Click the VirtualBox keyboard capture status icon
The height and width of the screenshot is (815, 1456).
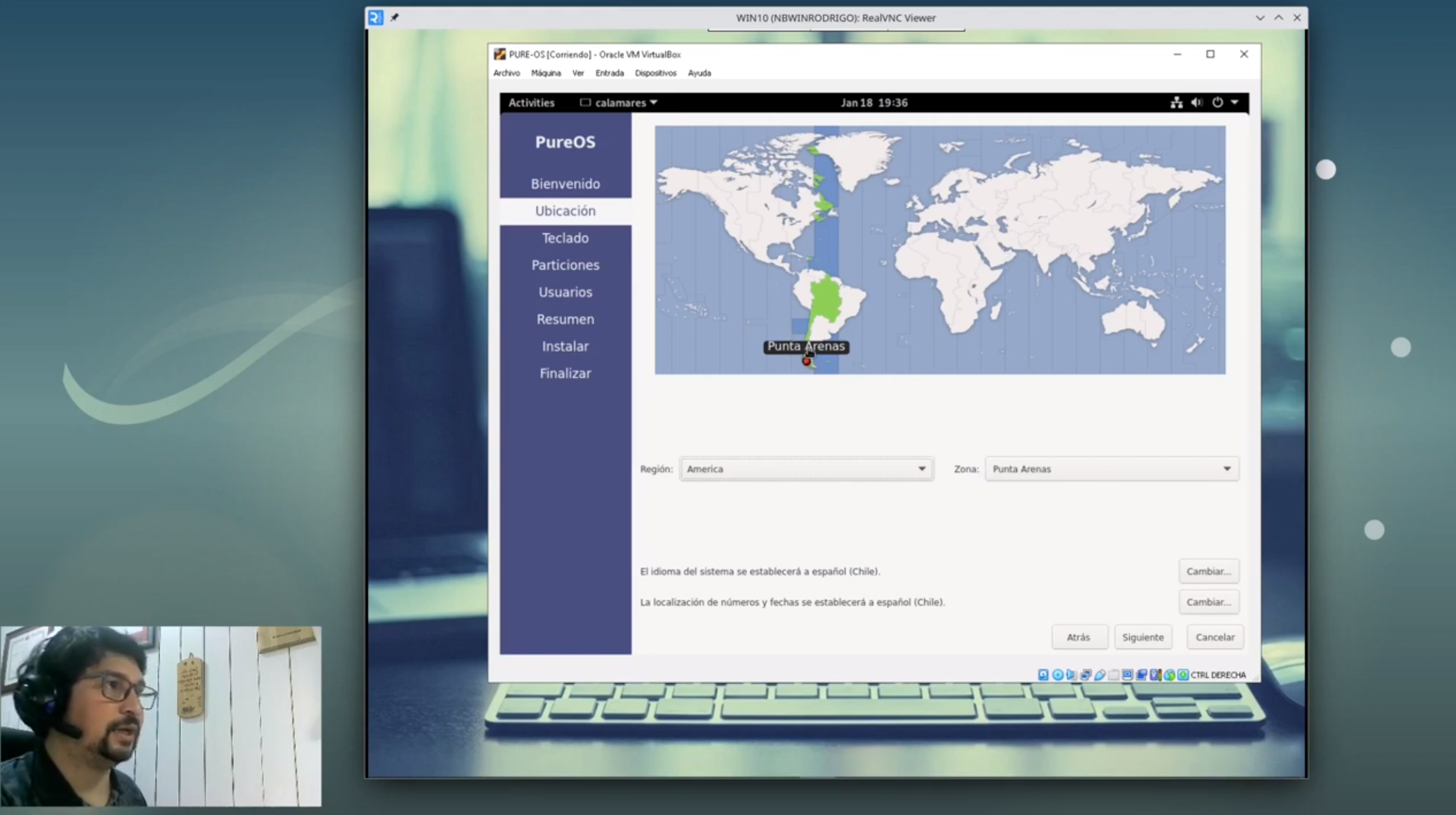pyautogui.click(x=1183, y=675)
